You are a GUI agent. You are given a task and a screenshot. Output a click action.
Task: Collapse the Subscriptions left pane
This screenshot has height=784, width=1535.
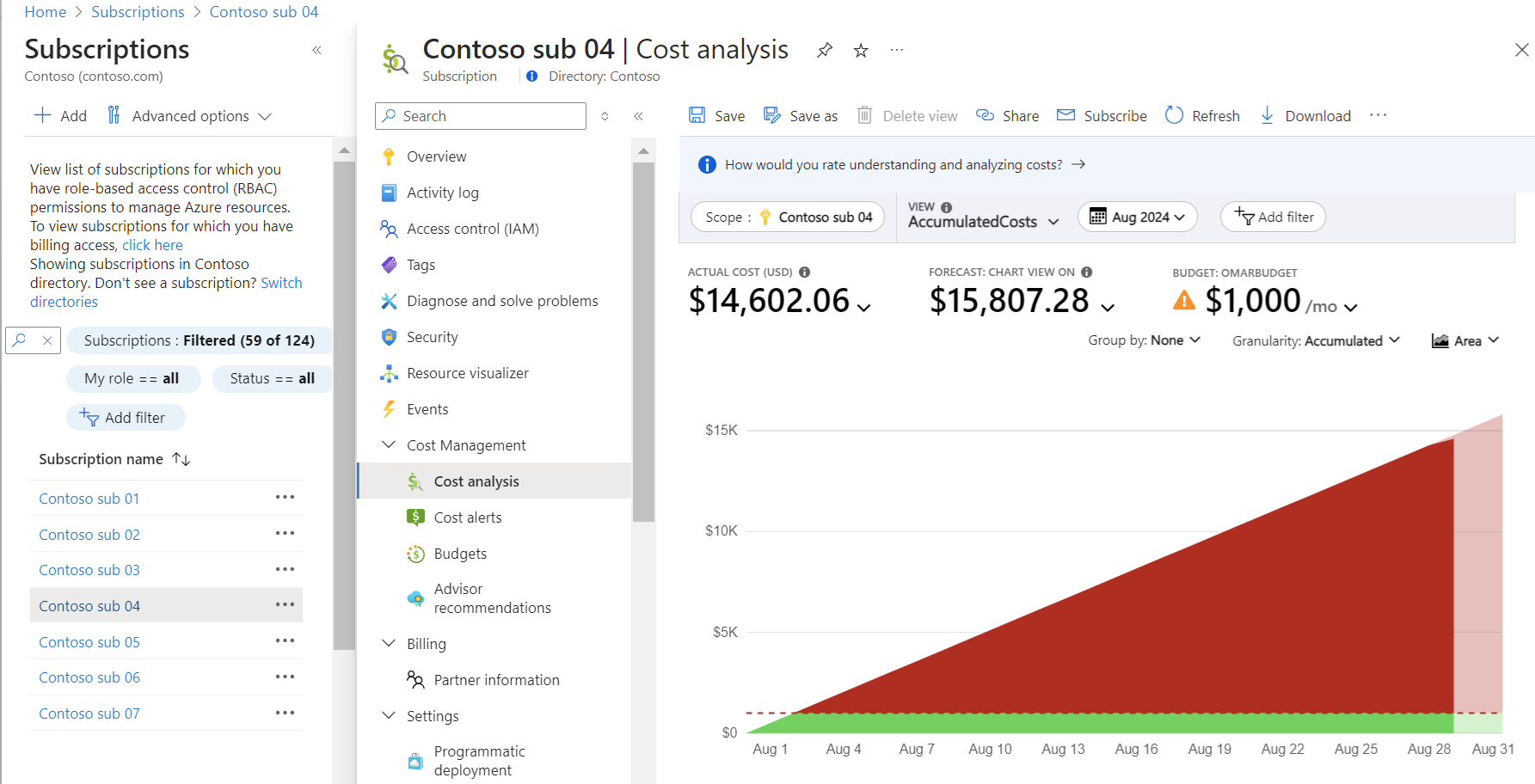point(316,50)
